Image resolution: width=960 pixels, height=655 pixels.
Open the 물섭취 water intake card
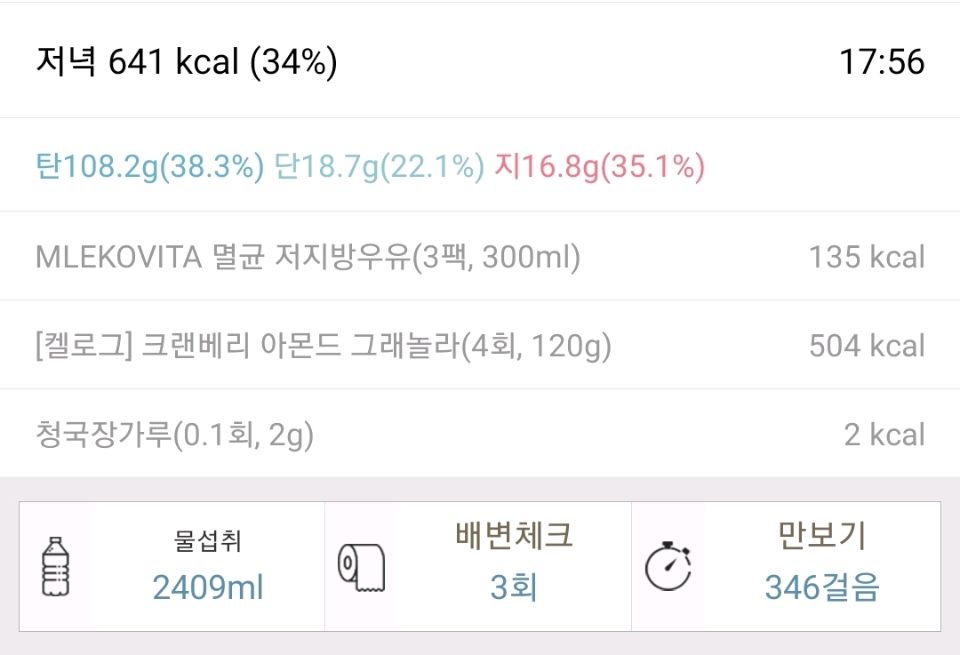[172, 566]
